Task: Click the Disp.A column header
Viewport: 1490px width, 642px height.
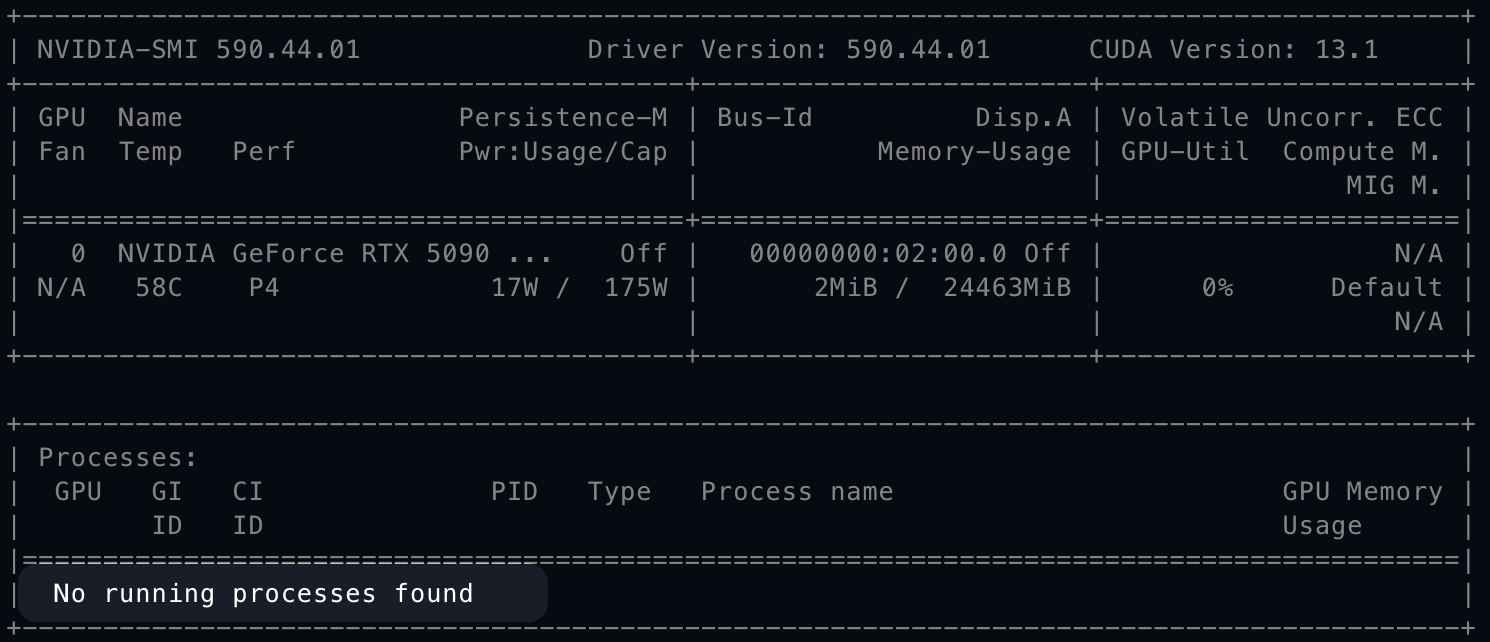Action: pos(1023,117)
